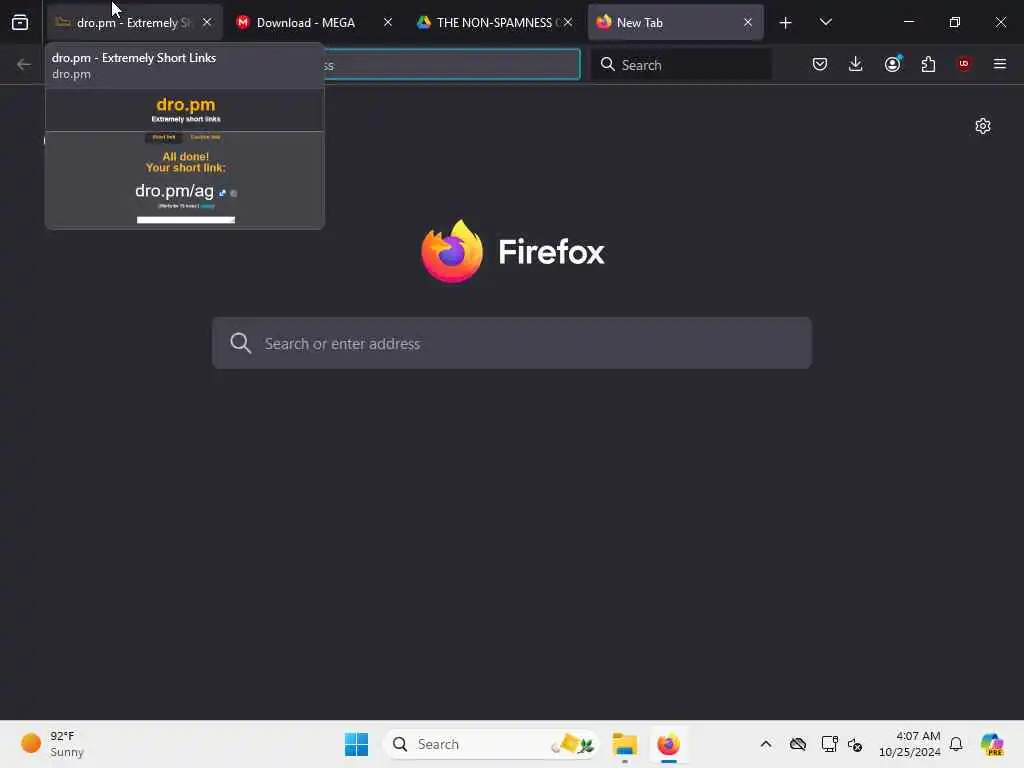Launch Copilot preview from taskbar
This screenshot has width=1024, height=768.
click(992, 744)
